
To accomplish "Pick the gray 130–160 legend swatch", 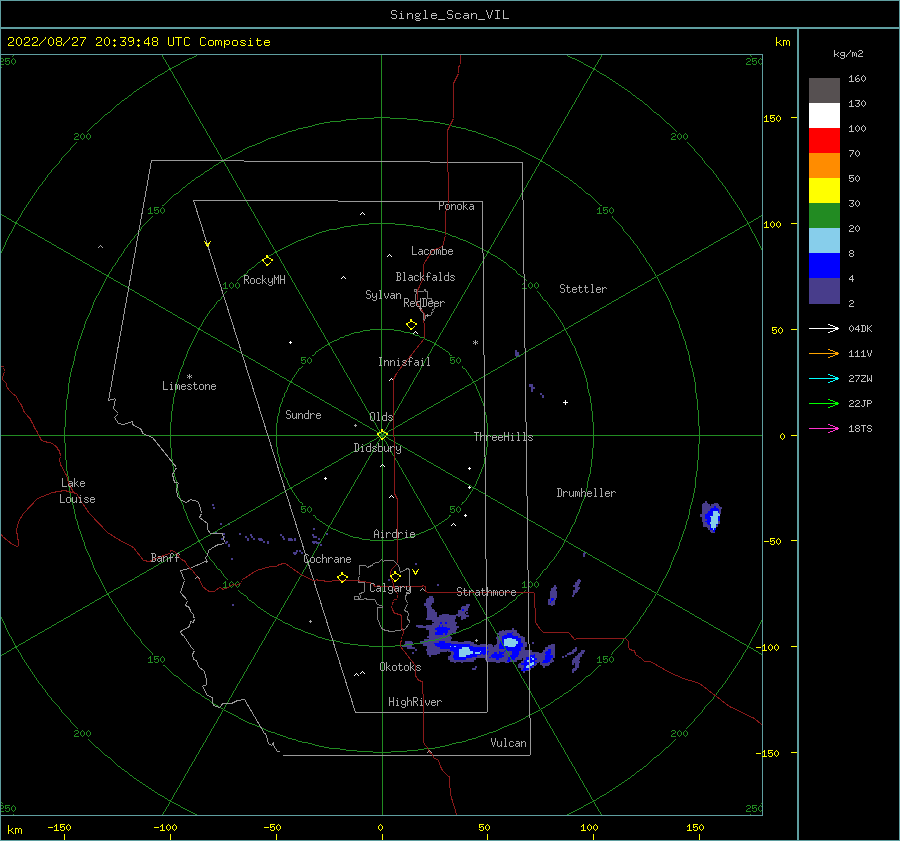I will click(824, 91).
